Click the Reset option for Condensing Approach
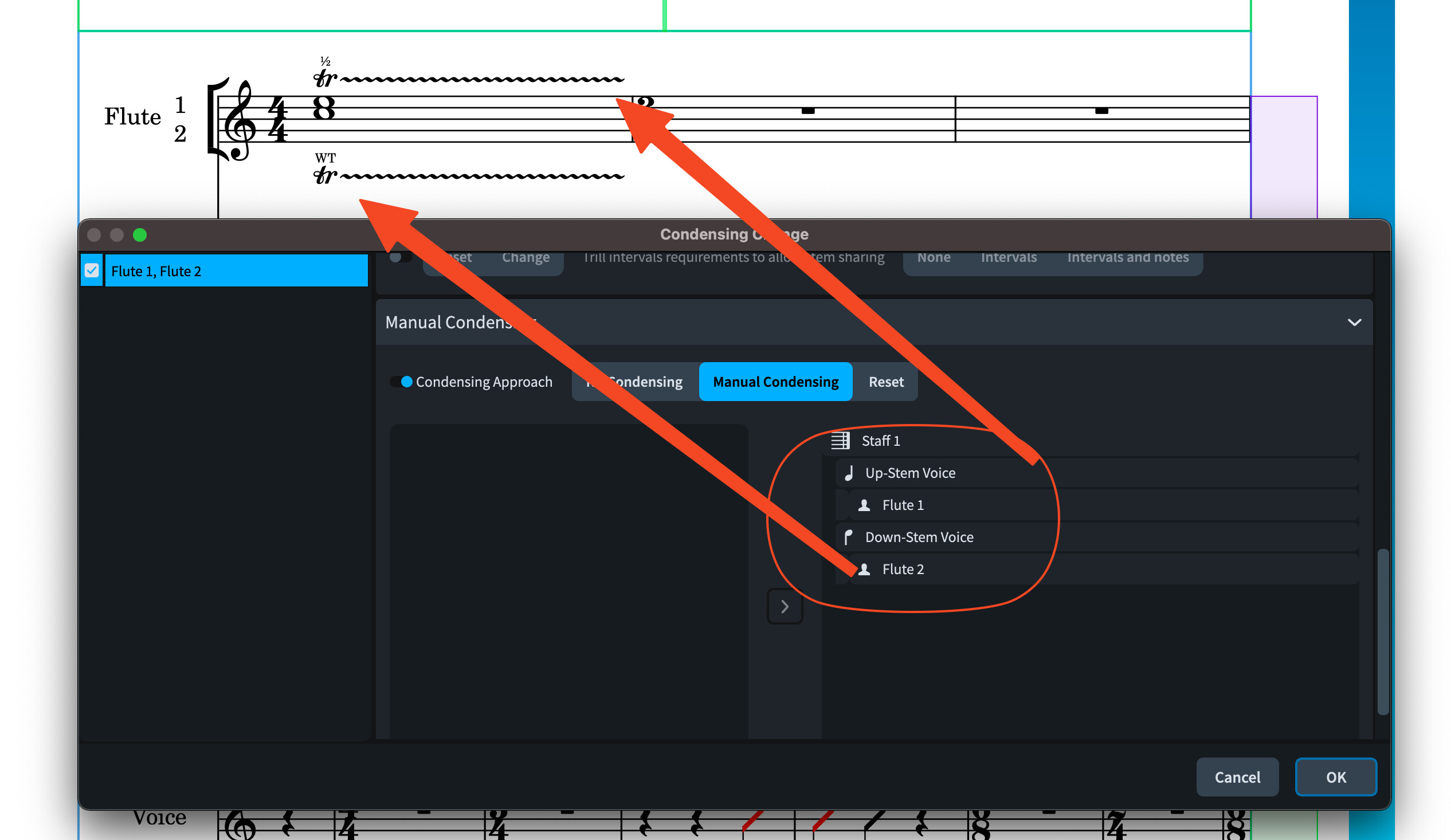Screen dimensions: 1451x840 tap(885, 382)
